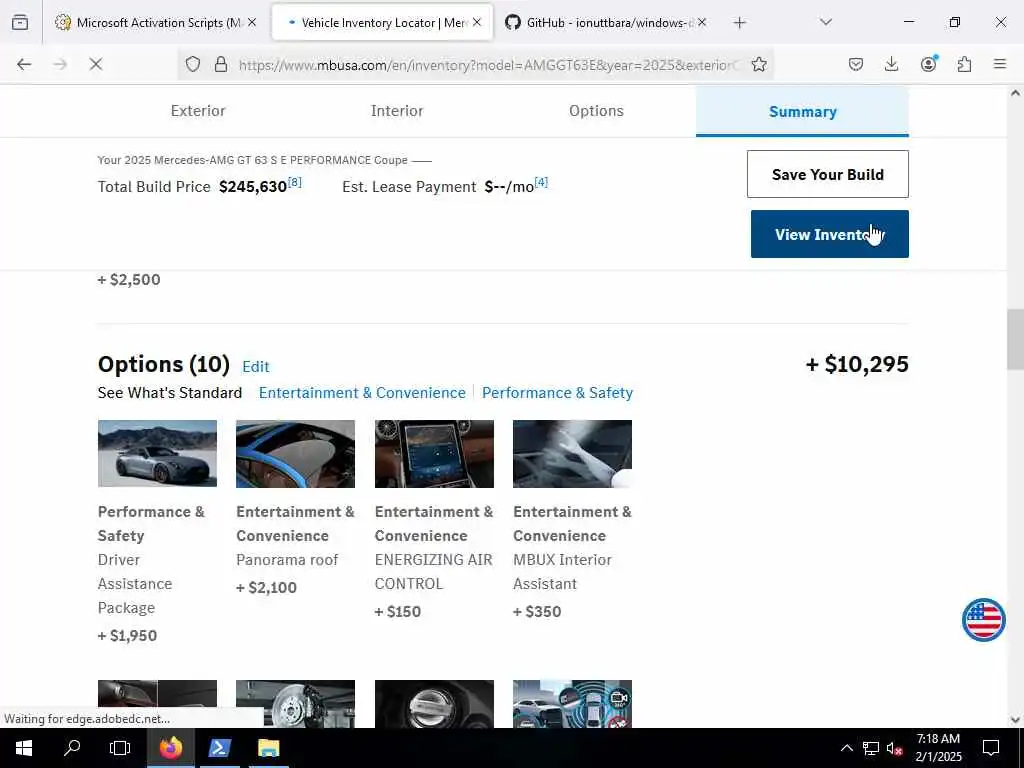Open the Firefox account menu
This screenshot has width=1024, height=768.
pyautogui.click(x=929, y=64)
